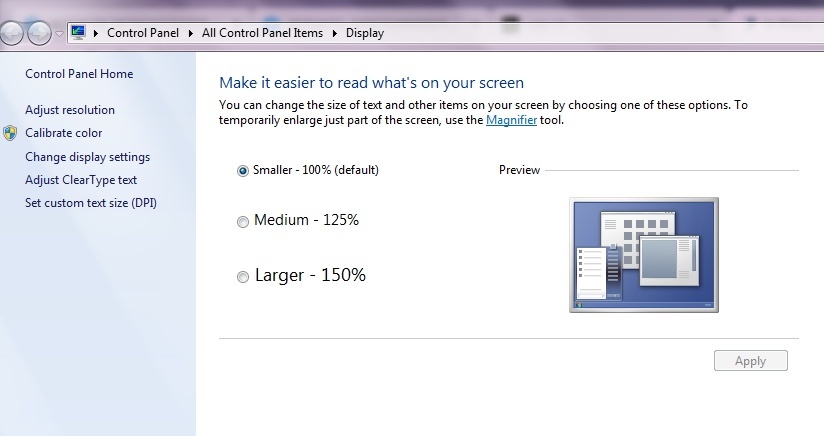
Task: Open Set custom text size (DPI)
Action: click(90, 203)
